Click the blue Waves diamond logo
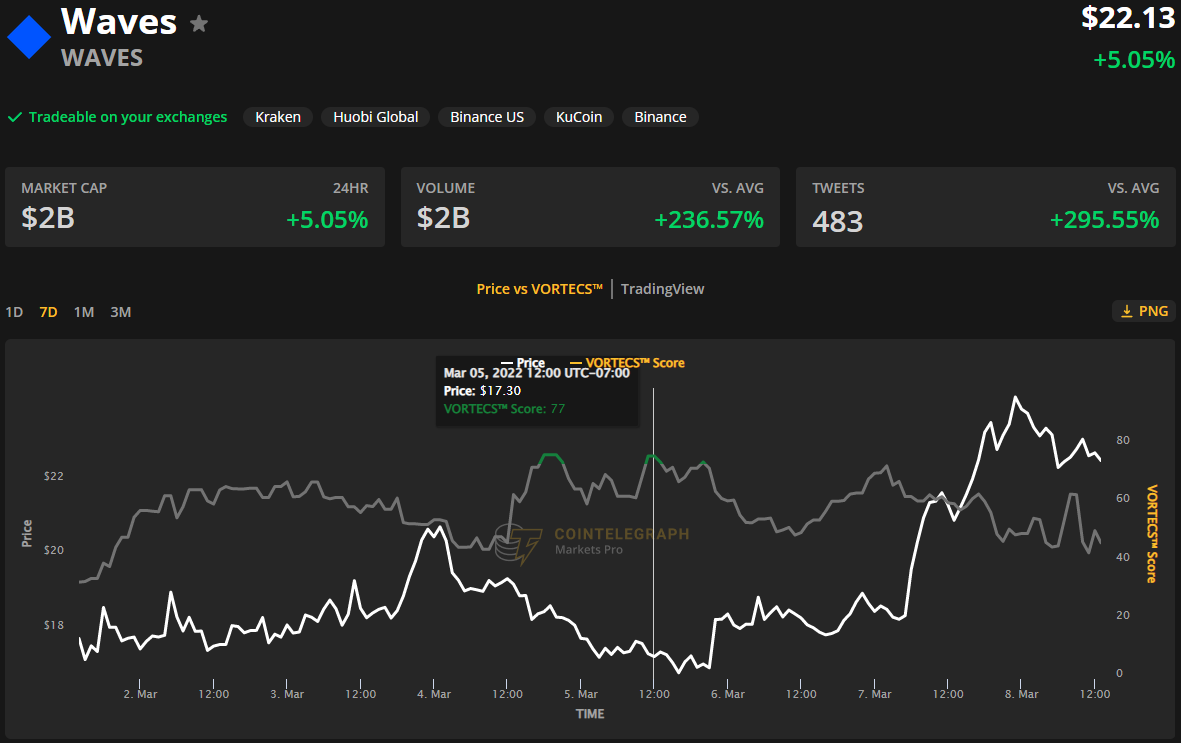 click(29, 37)
